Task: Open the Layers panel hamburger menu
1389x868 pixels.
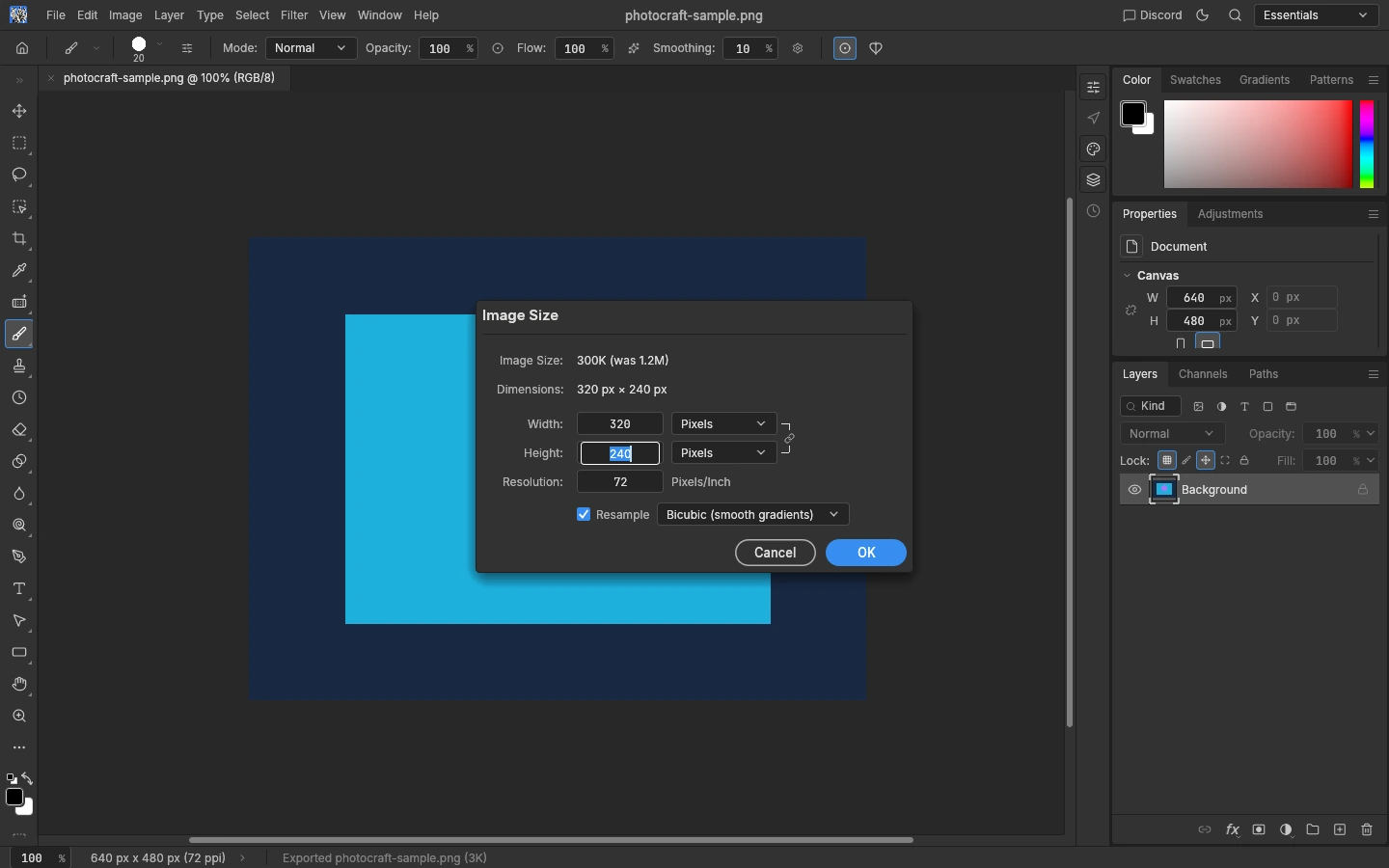Action: [1374, 374]
